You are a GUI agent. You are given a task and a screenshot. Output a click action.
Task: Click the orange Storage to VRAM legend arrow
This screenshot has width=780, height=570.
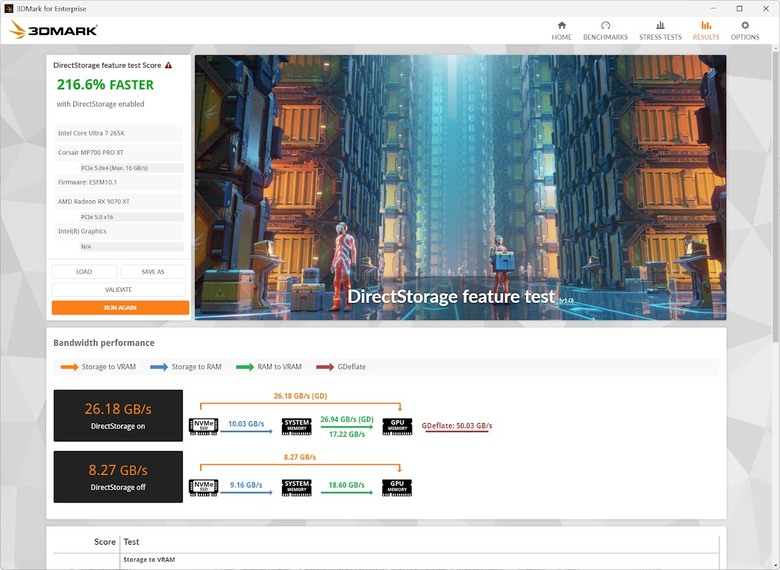[69, 367]
